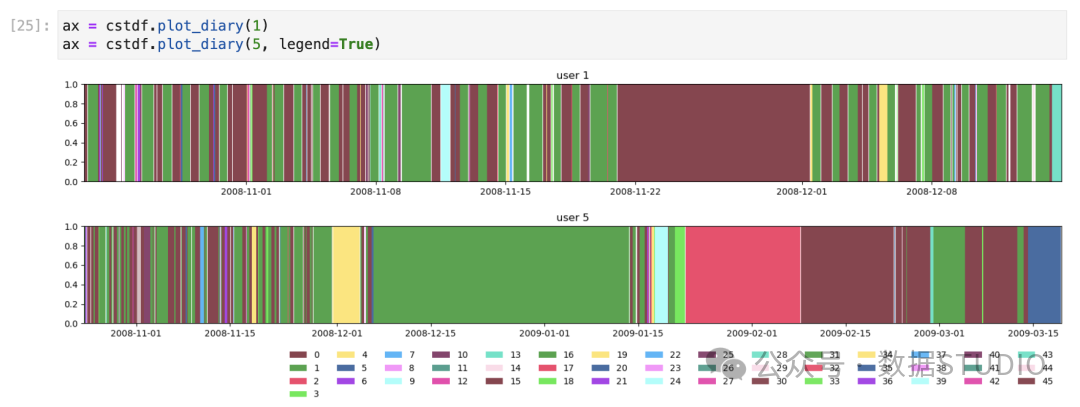Click the legend swatch labeled 7

393,355
